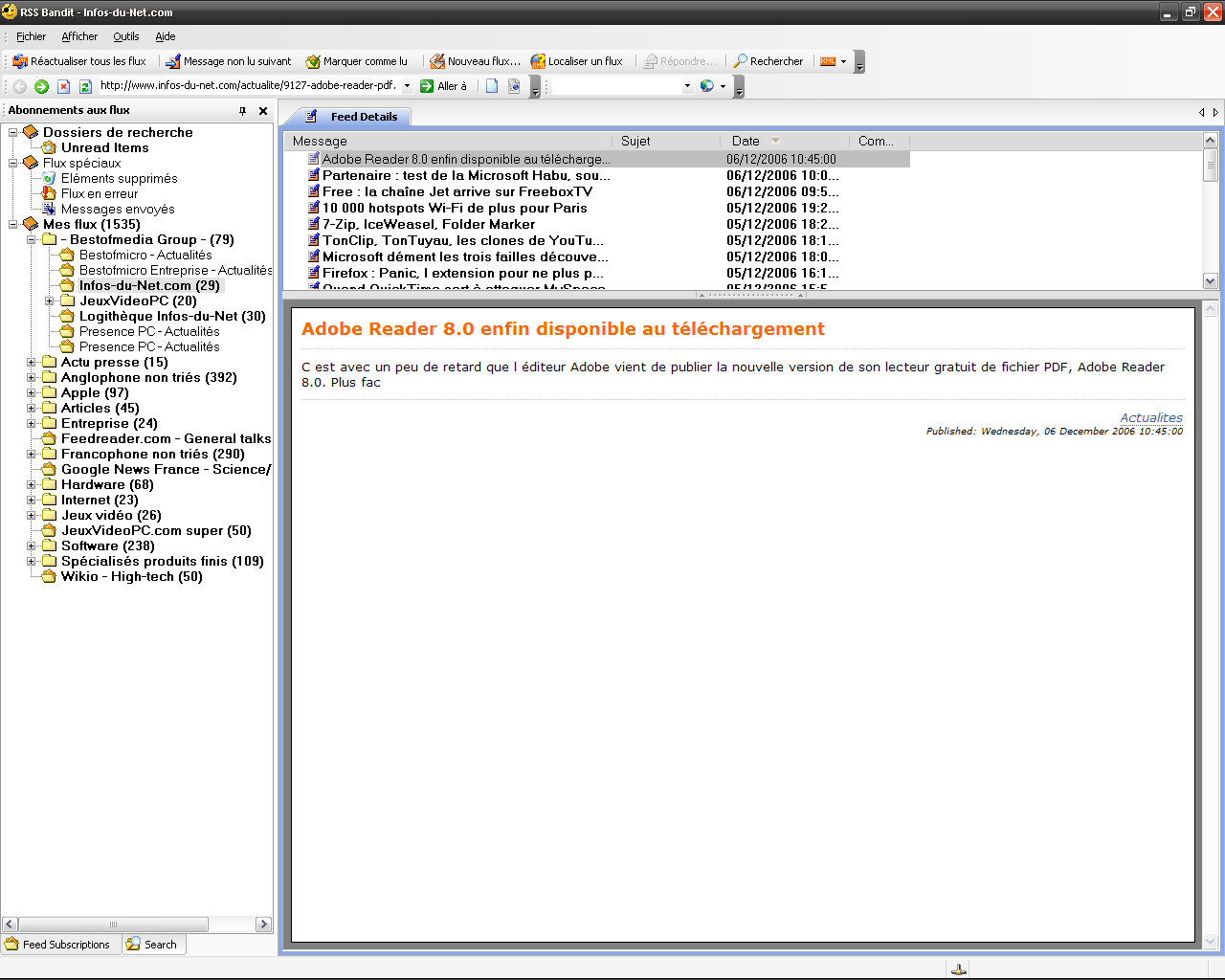
Task: Click the web search text field
Action: click(x=616, y=86)
